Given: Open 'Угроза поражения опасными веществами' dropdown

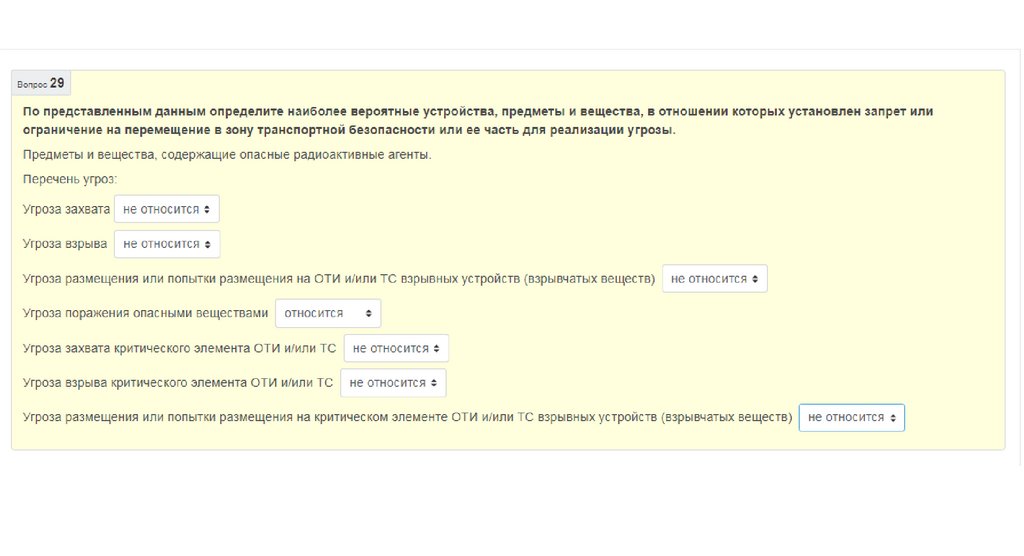Looking at the screenshot, I should [x=327, y=313].
